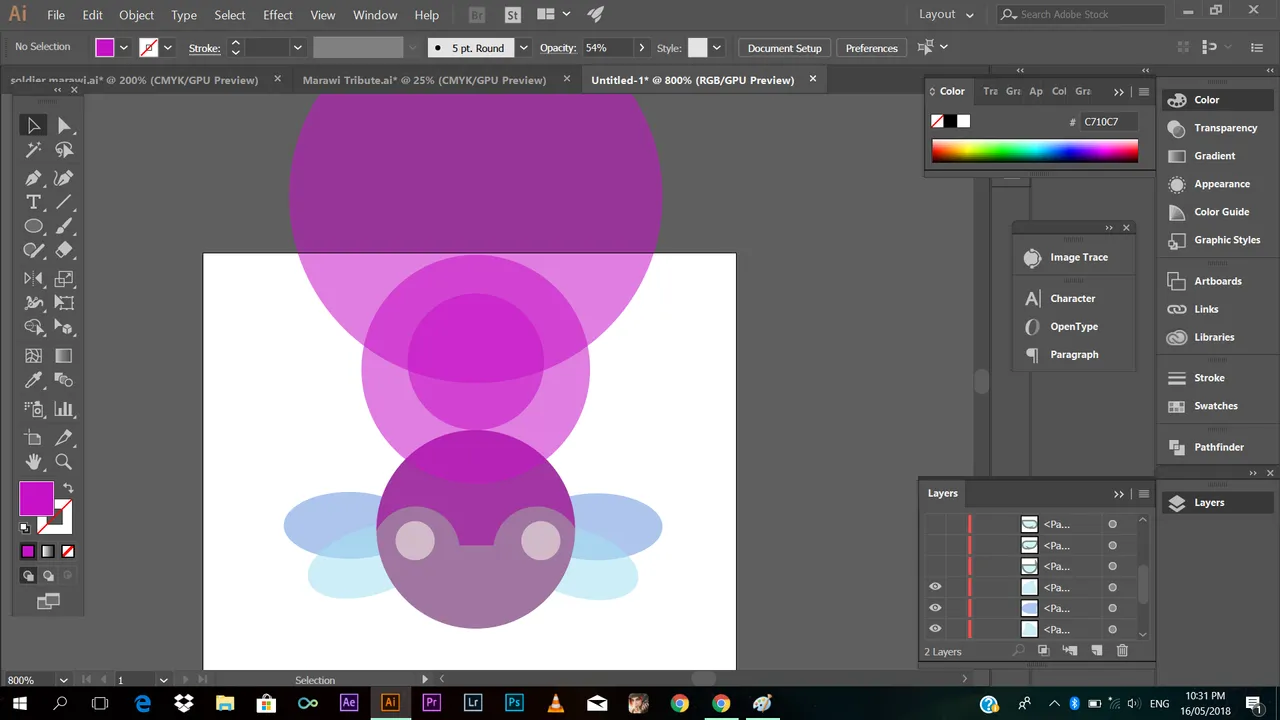Open the Effect menu
The image size is (1280, 720).
pos(278,15)
